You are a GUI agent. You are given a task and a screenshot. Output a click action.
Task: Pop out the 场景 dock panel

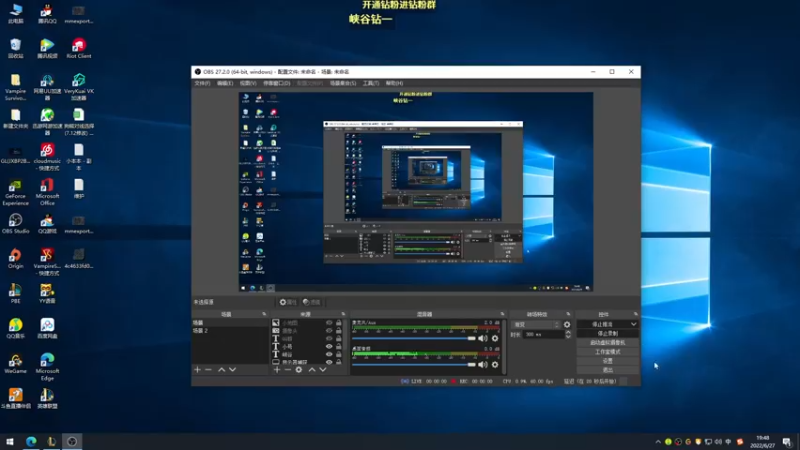[264, 314]
